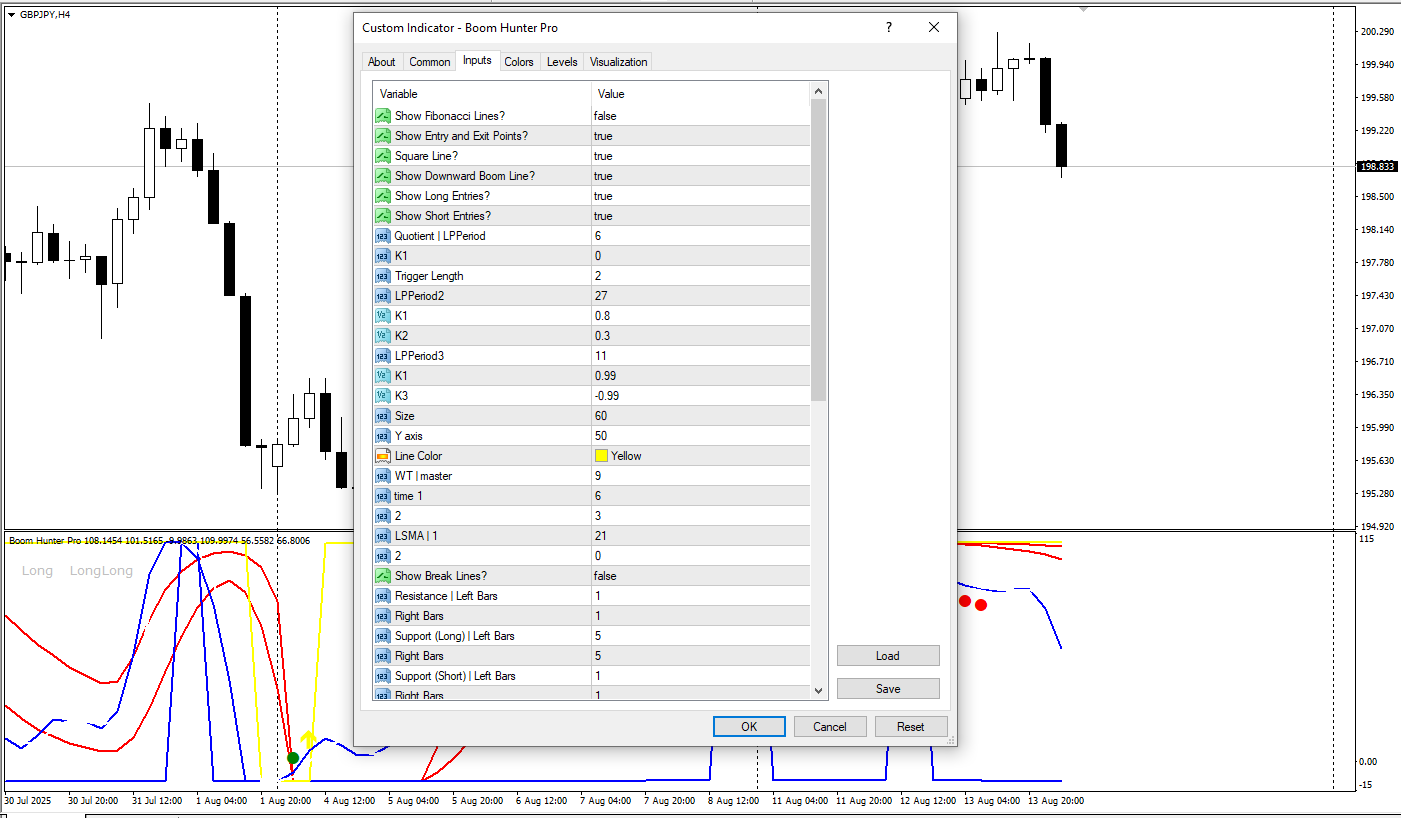Image resolution: width=1401 pixels, height=818 pixels.
Task: Select the true value for Square Line?
Action: point(603,156)
